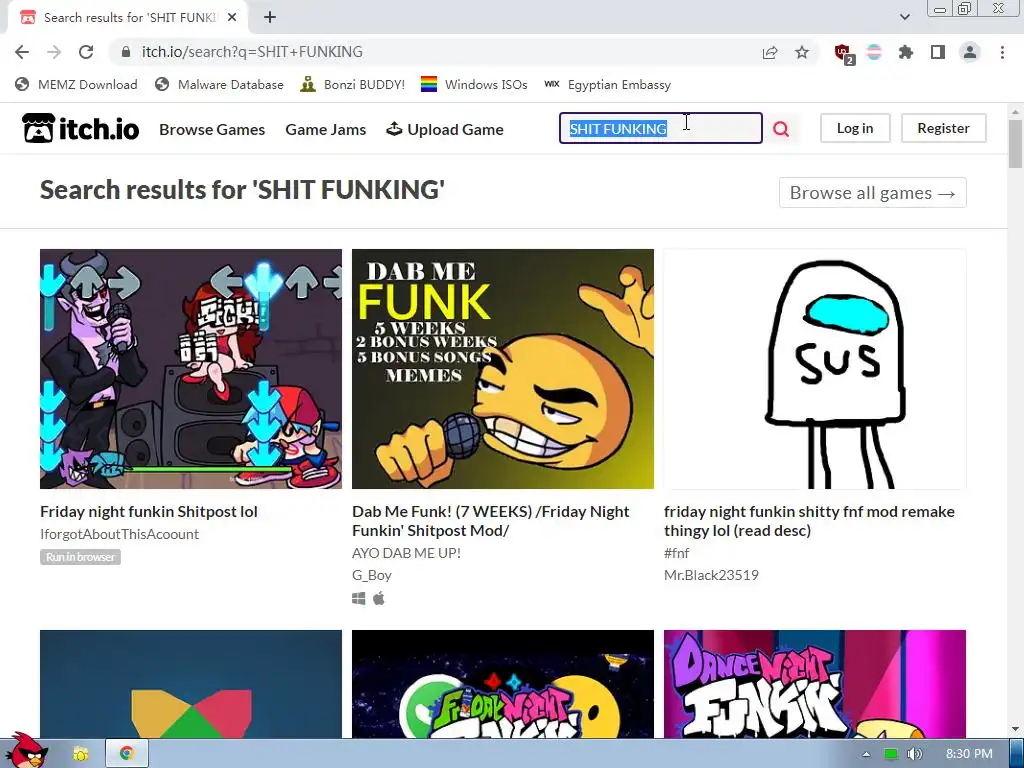
Task: Click the padlock site info icon
Action: click(127, 52)
